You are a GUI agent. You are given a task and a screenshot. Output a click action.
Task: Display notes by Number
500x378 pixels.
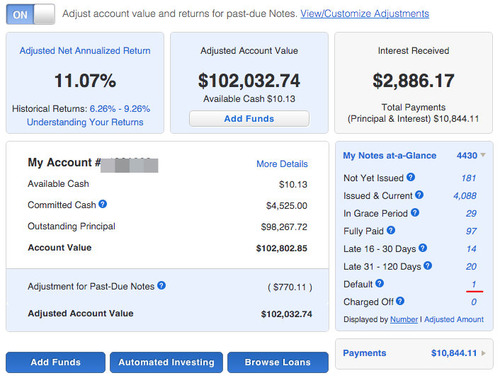[404, 320]
